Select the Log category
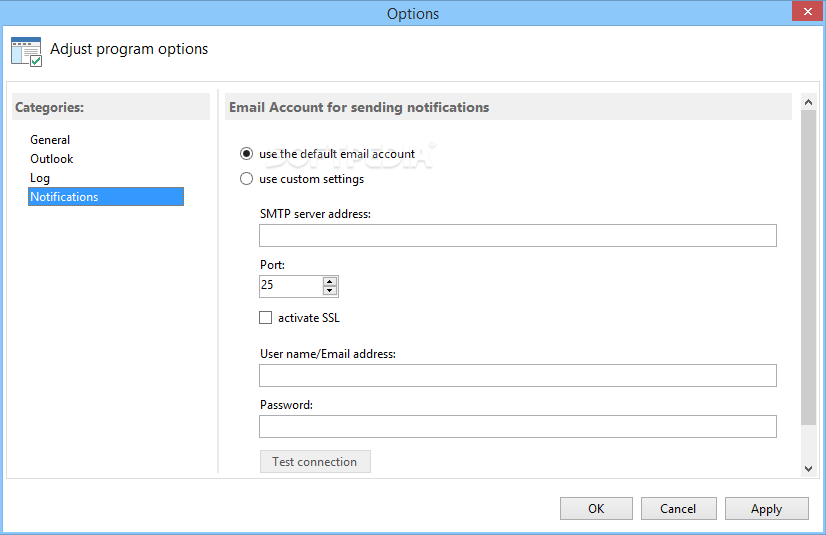The width and height of the screenshot is (826, 535). (40, 178)
